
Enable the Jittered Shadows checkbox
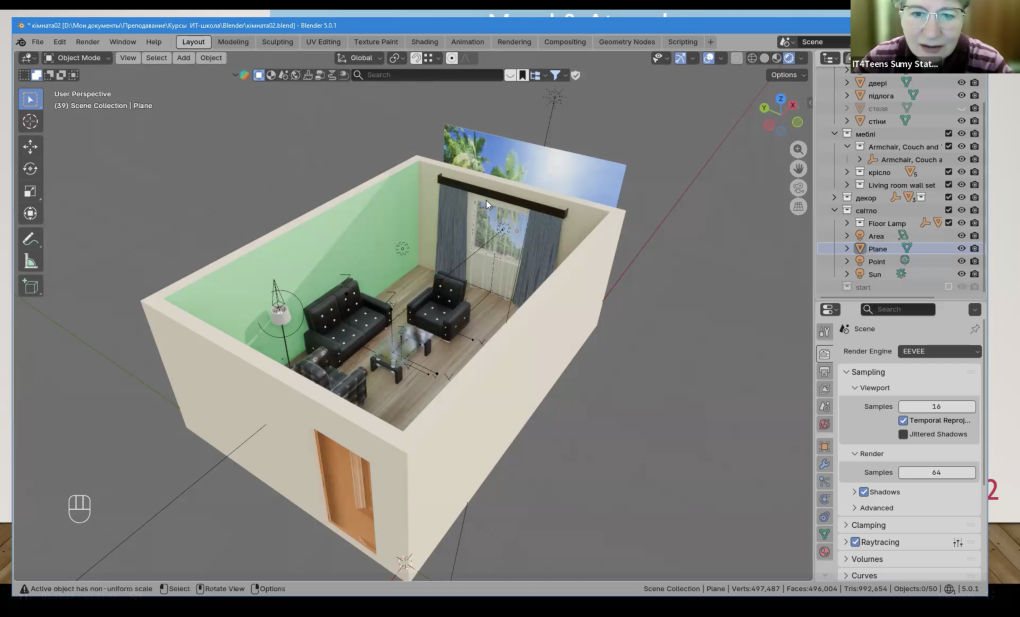(903, 434)
